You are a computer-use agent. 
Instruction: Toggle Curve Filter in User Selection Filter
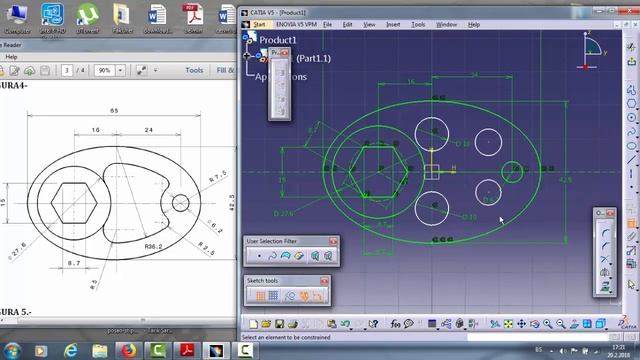273,256
